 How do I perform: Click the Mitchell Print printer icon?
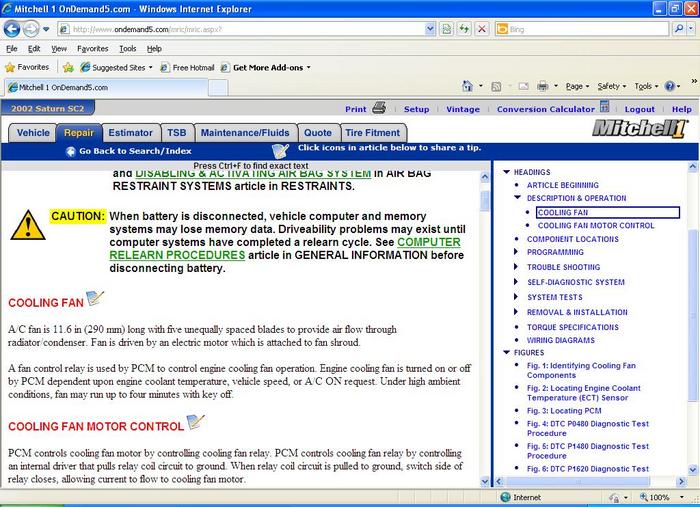[379, 108]
